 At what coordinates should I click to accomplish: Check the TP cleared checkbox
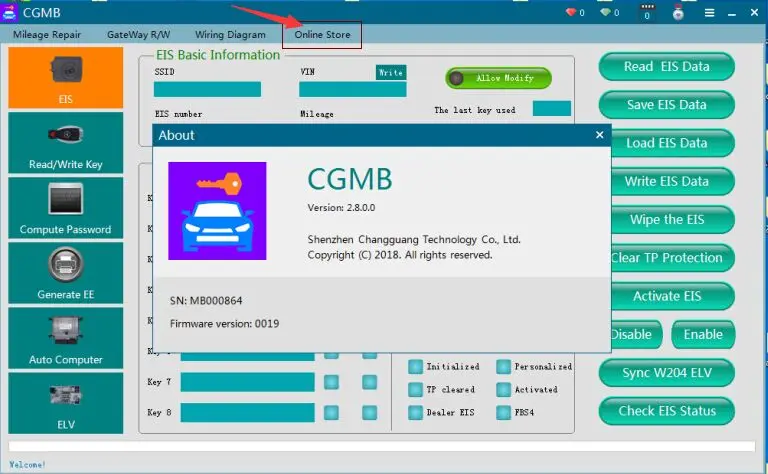tap(415, 389)
